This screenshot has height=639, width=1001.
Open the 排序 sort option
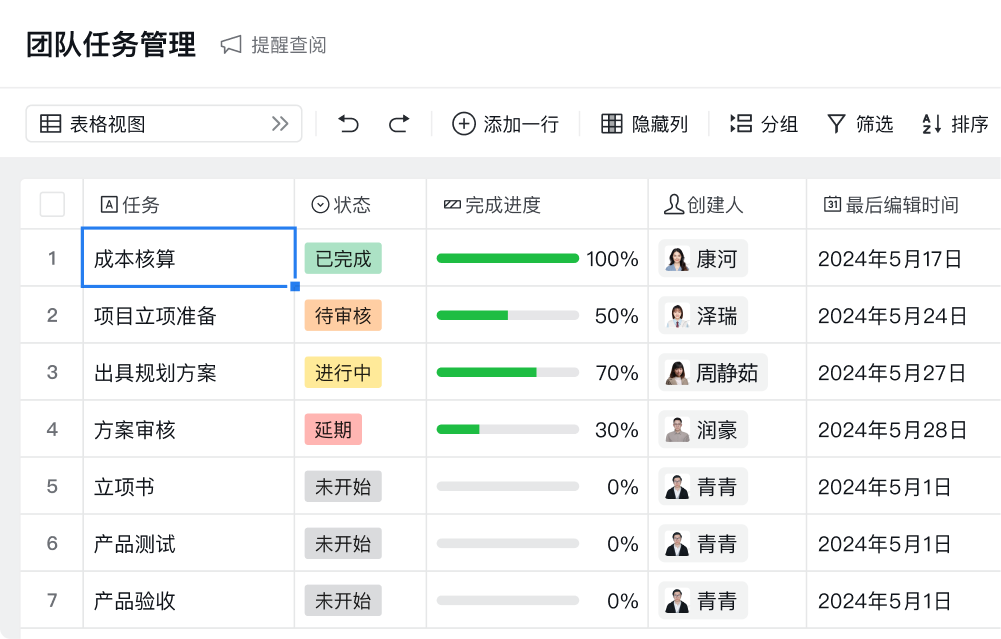pos(954,123)
